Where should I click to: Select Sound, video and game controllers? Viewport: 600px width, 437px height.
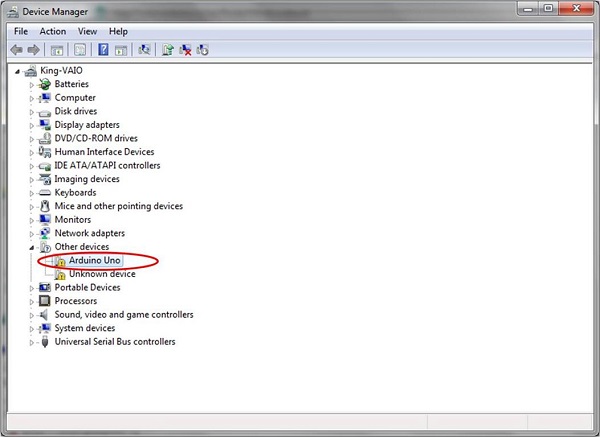click(123, 315)
